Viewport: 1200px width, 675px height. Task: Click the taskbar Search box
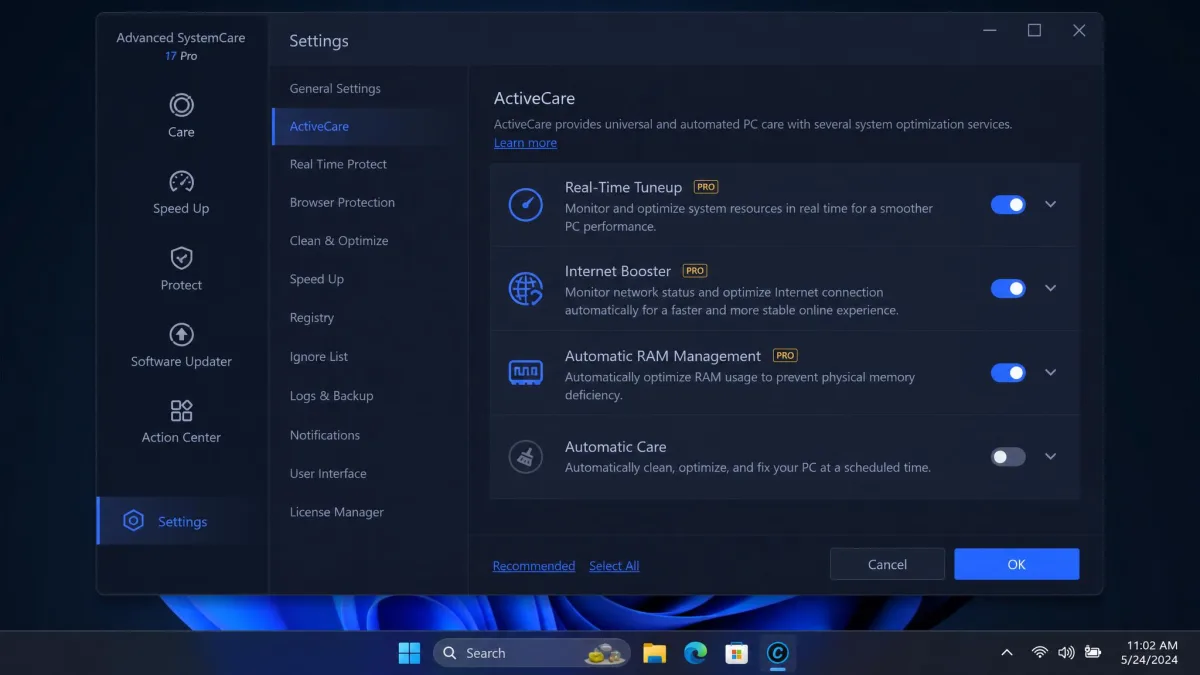[532, 653]
